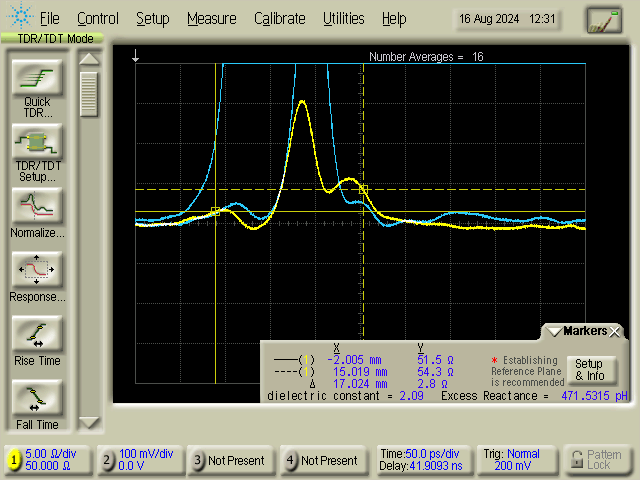Click delta Y value 2.8 Ω
Viewport: 640px width, 480px height.
[432, 384]
